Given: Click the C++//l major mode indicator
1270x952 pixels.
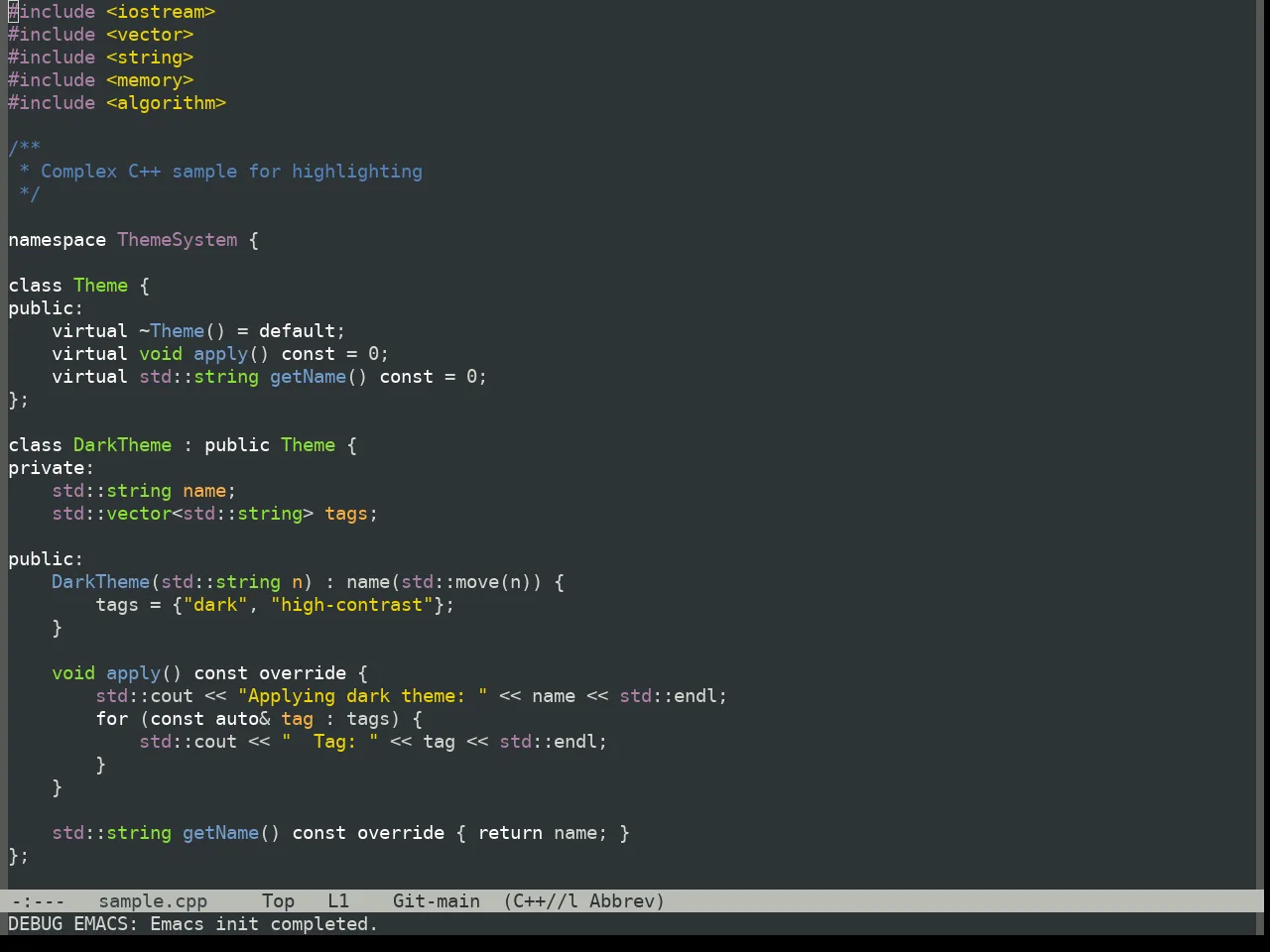Looking at the screenshot, I should point(541,901).
